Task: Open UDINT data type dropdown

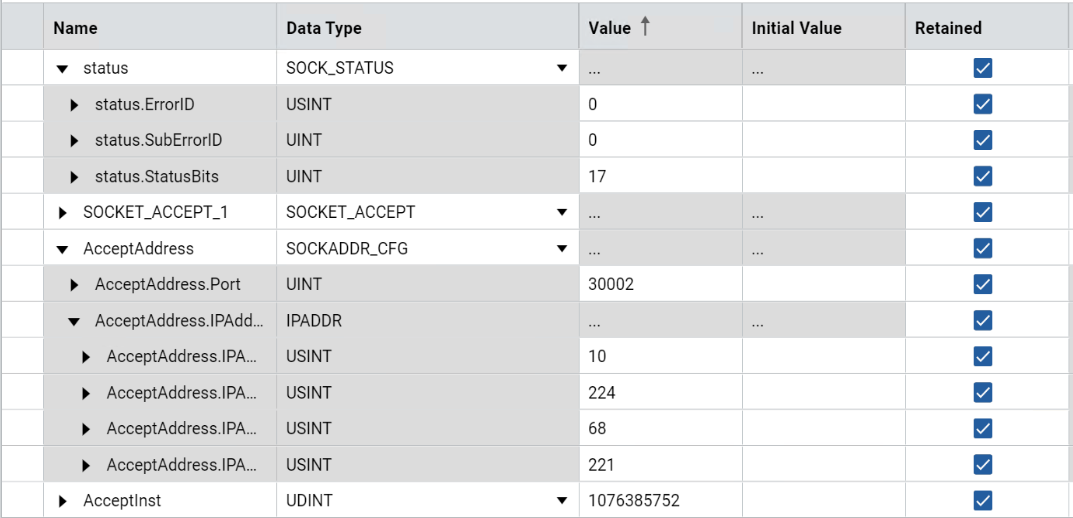Action: point(562,501)
